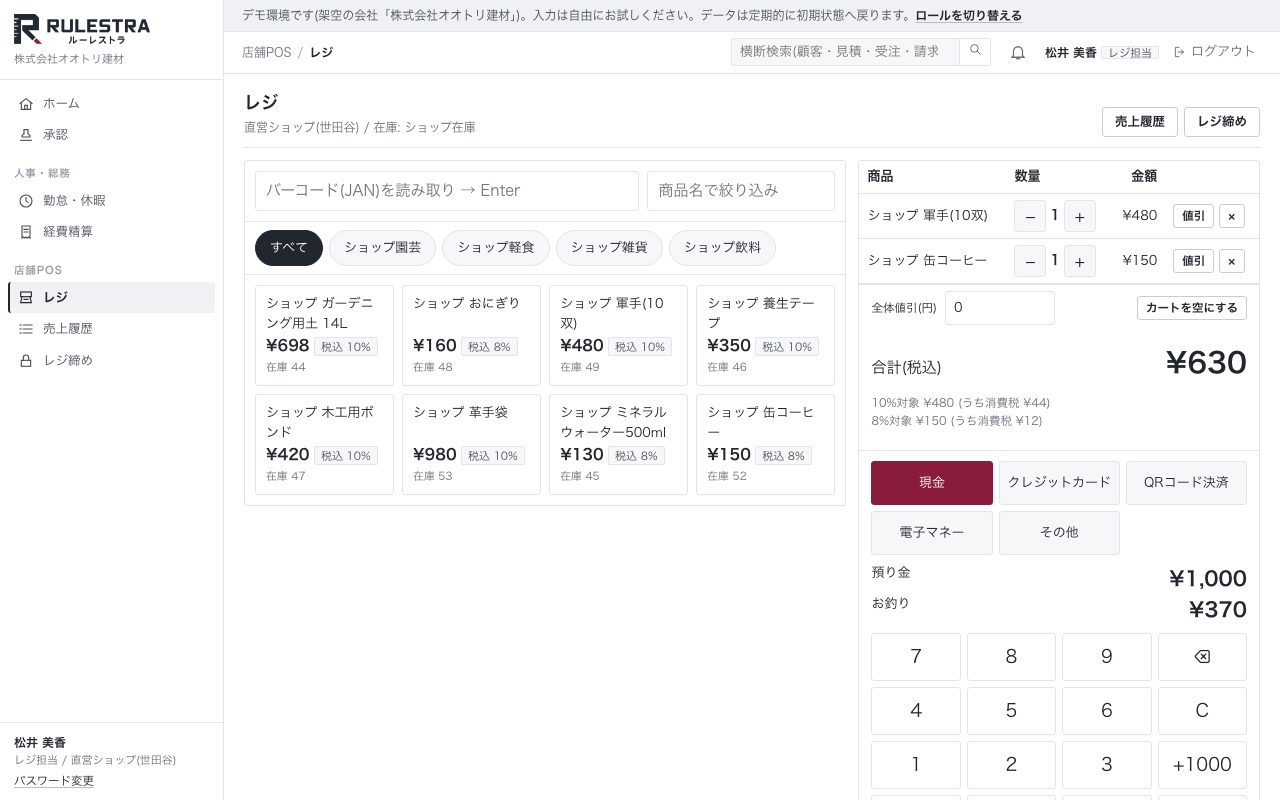Click the search magnifier icon
Screen dimensions: 1280x800
click(975, 52)
